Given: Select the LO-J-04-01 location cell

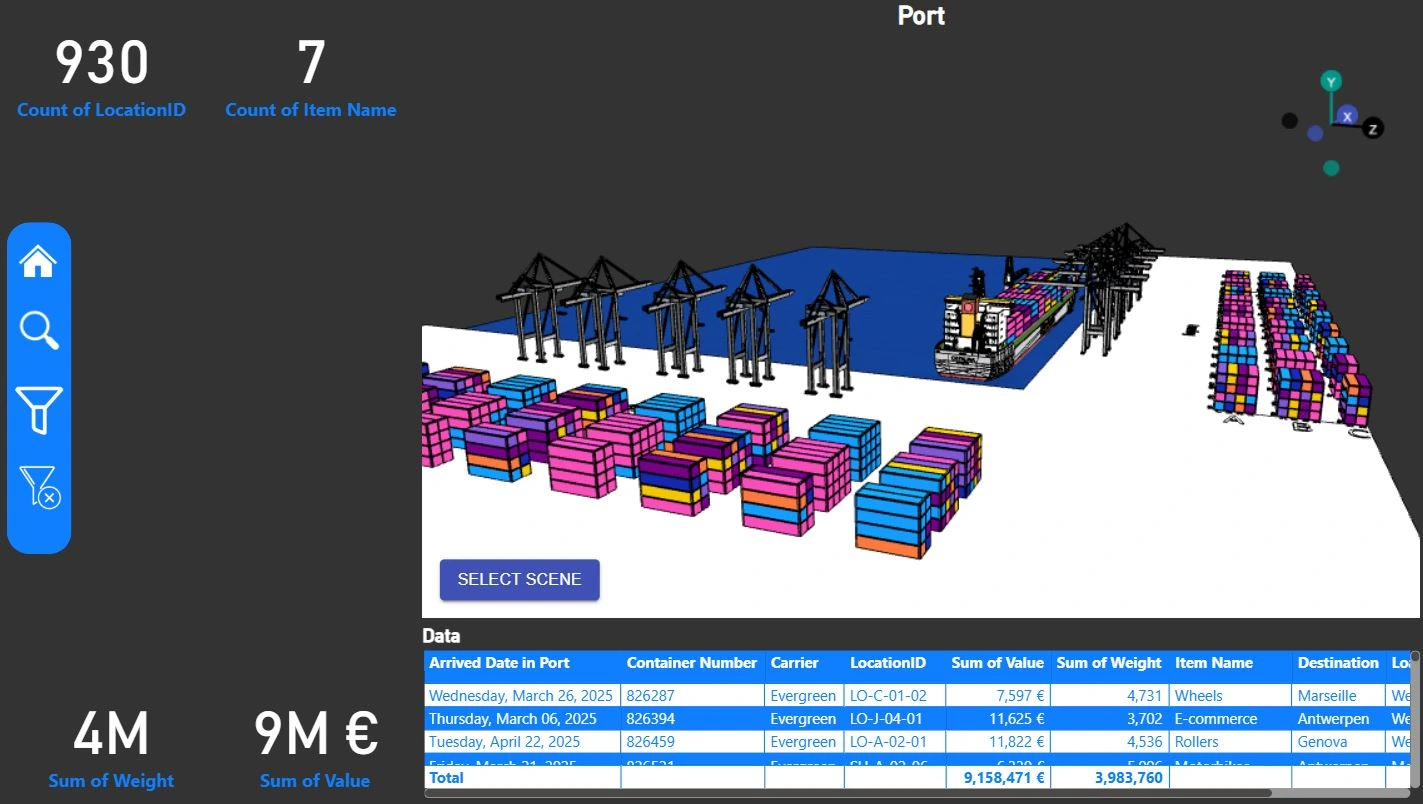Looking at the screenshot, I should coord(888,719).
